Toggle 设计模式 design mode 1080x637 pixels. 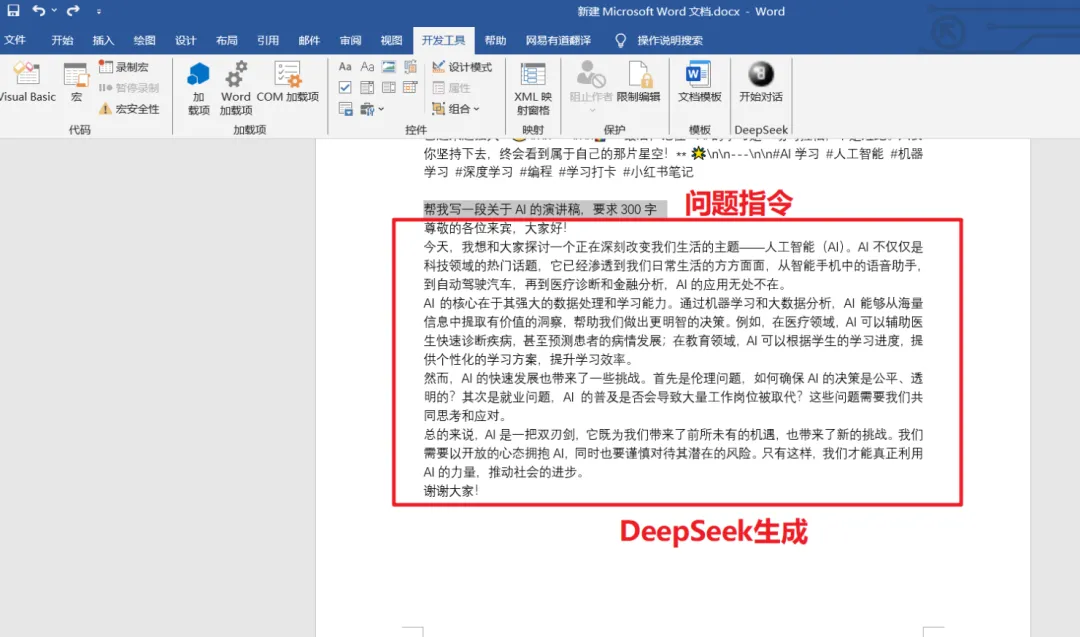tap(462, 67)
